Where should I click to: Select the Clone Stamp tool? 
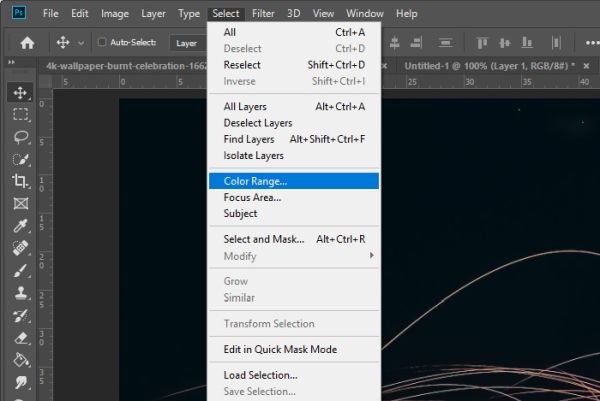coord(21,293)
